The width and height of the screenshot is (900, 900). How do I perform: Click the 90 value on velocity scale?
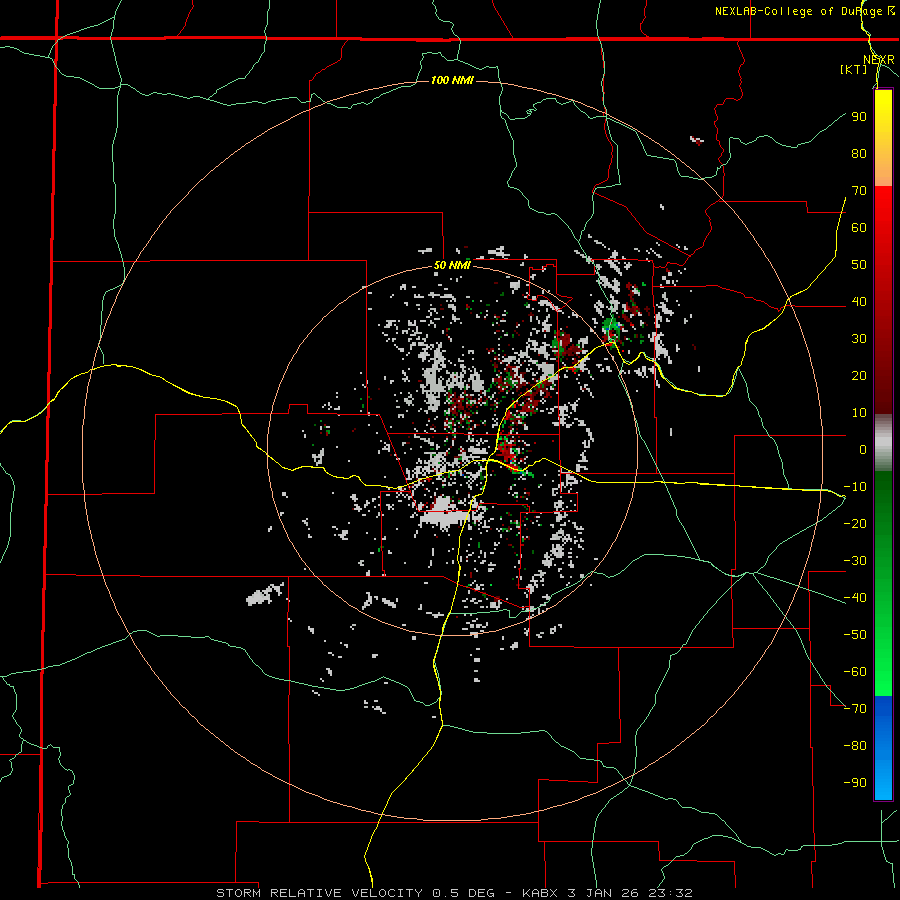(x=859, y=117)
